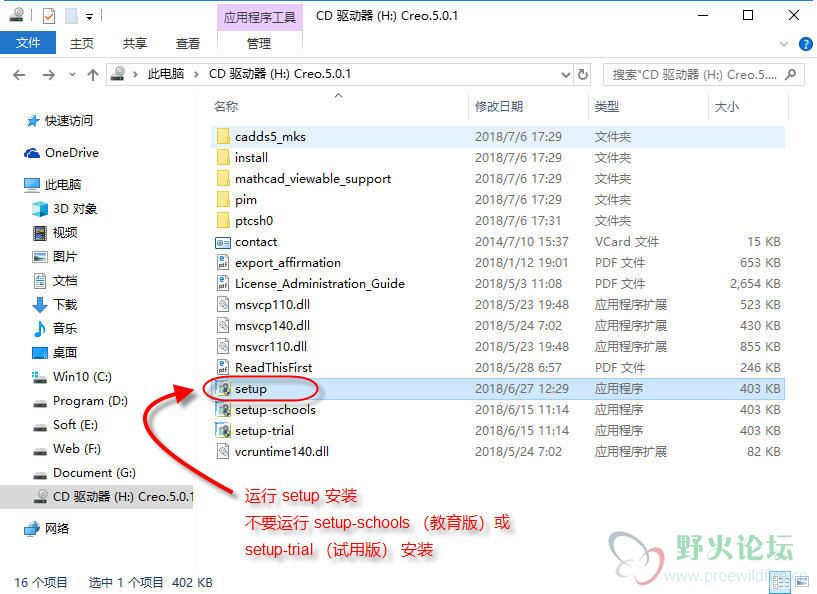817x594 pixels.
Task: Select the pim folder icon
Action: 223,200
